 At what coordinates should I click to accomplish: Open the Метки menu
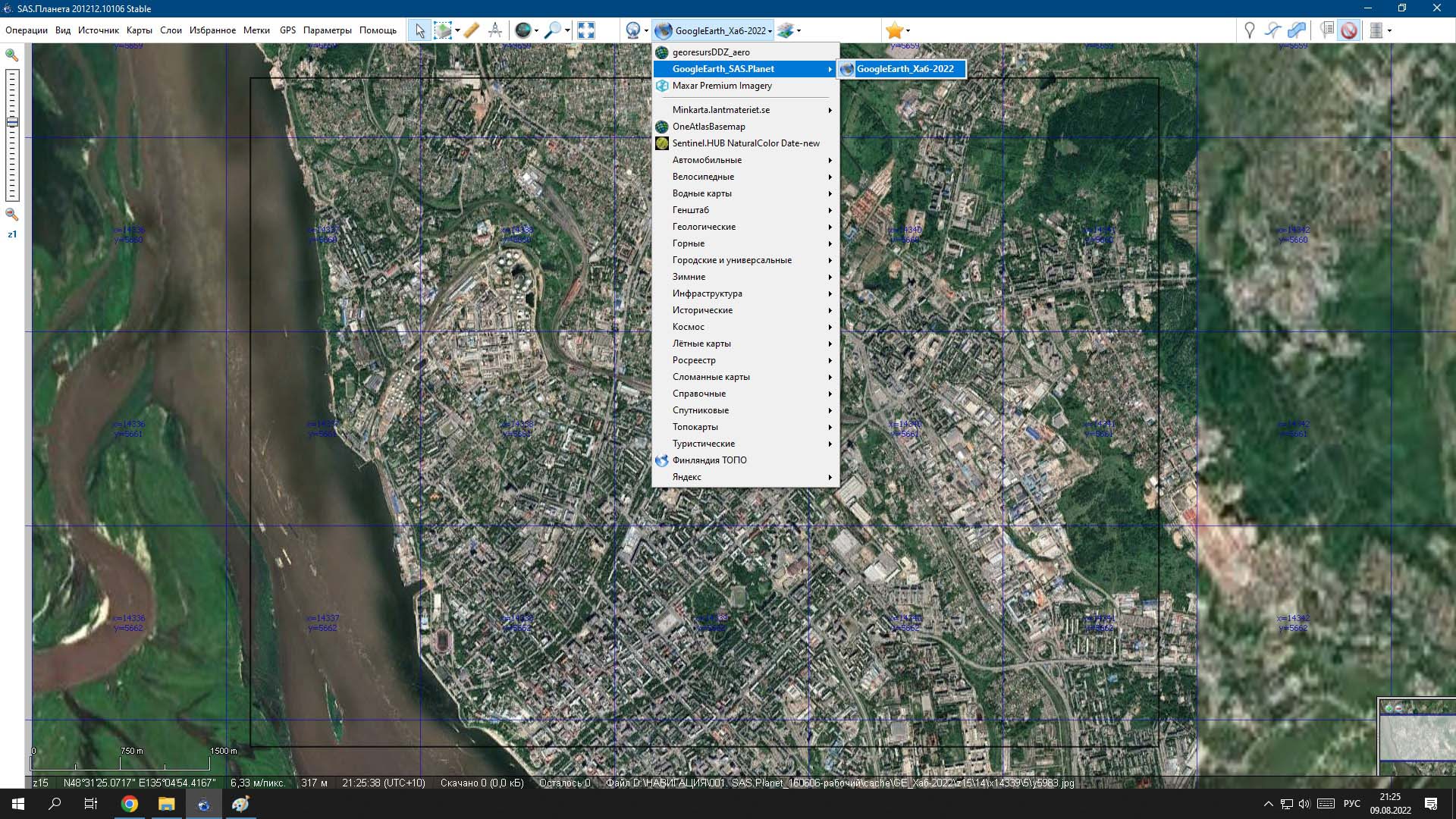256,30
